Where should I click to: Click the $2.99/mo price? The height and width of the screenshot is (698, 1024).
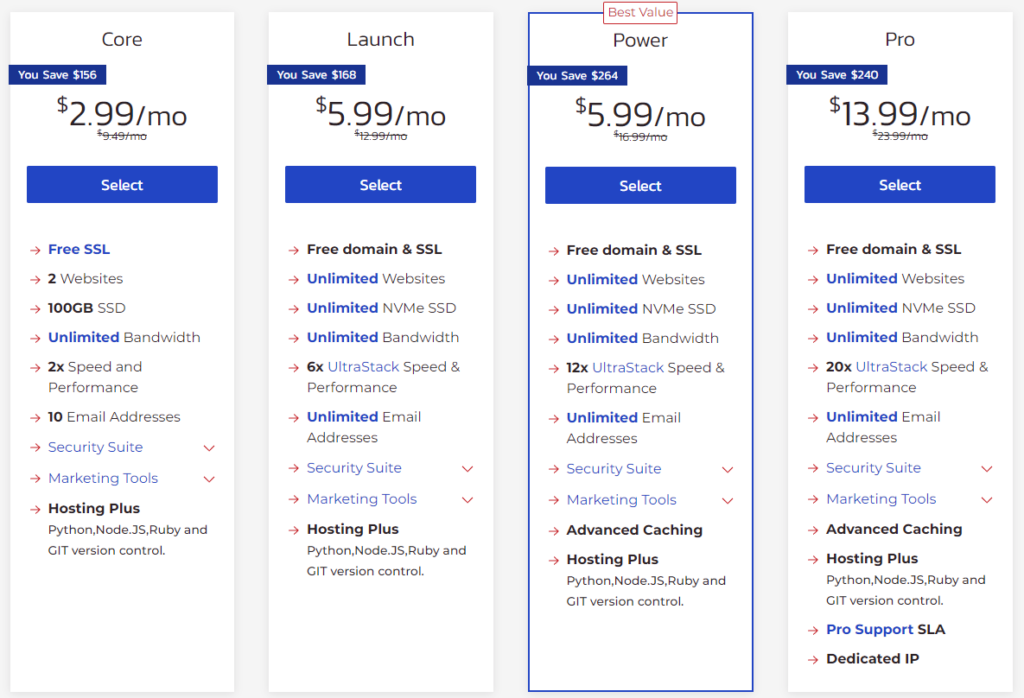point(122,112)
